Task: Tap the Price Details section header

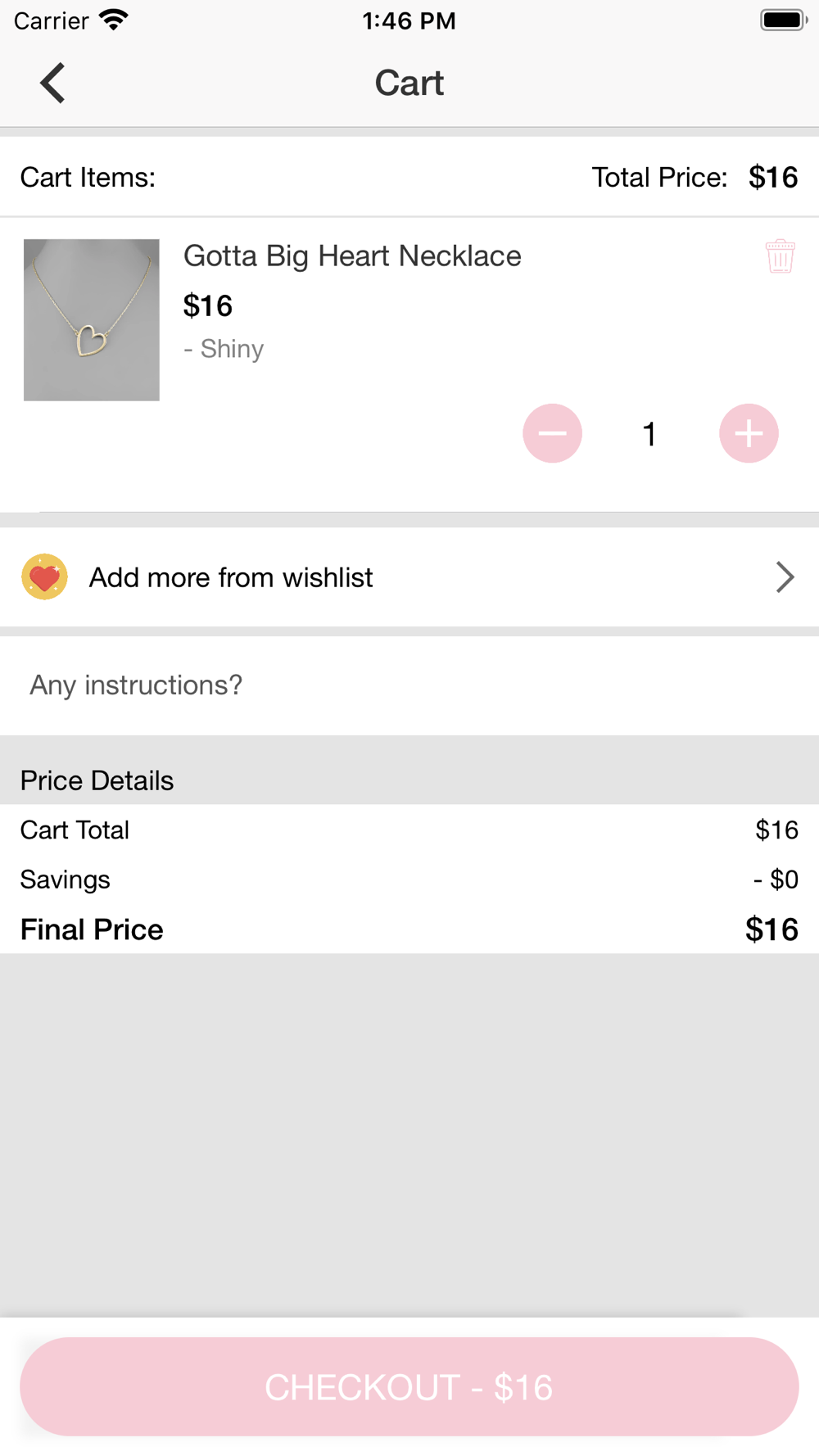Action: pos(97,780)
